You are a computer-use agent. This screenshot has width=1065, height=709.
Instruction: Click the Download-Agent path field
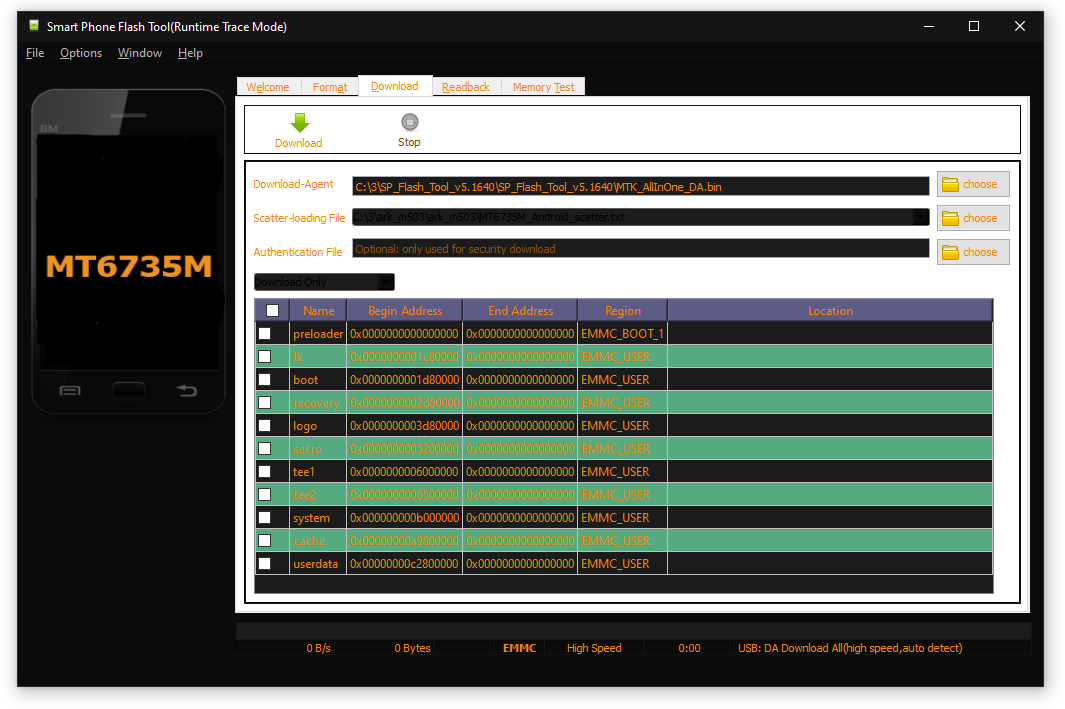click(640, 187)
